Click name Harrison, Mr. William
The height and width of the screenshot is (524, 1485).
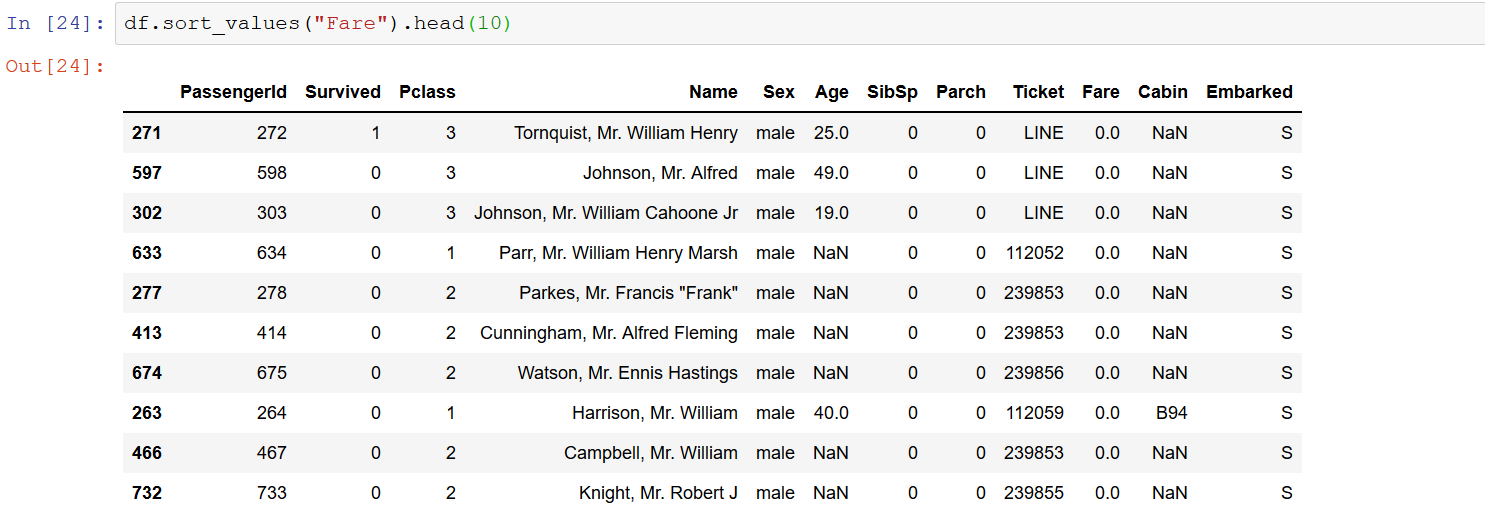tap(655, 413)
